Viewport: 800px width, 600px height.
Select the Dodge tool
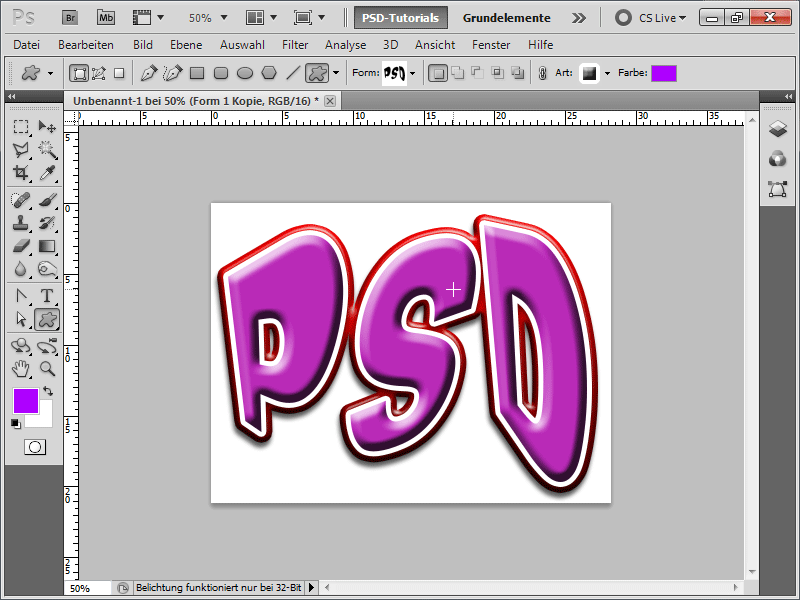tap(47, 269)
